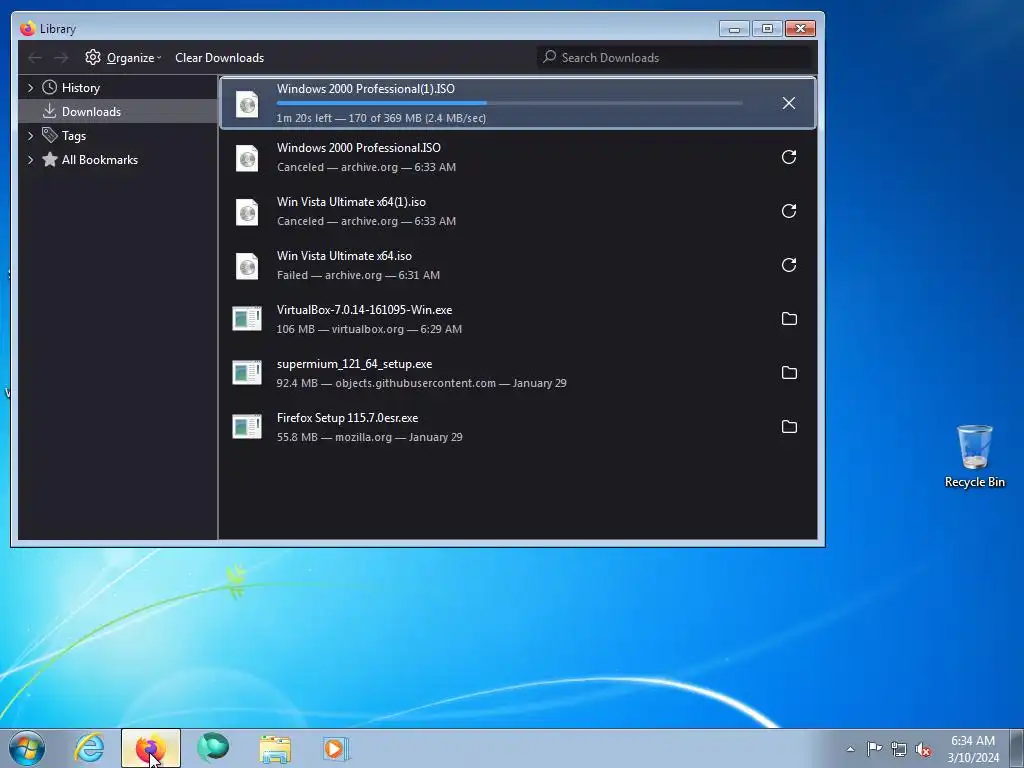Retry the failed Win Vista Ultimate x64.iso download
This screenshot has width=1024, height=768.
pos(789,264)
